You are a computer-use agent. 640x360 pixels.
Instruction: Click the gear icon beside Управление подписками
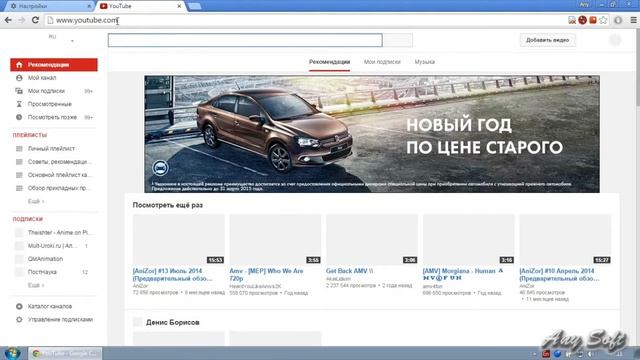coord(19,320)
